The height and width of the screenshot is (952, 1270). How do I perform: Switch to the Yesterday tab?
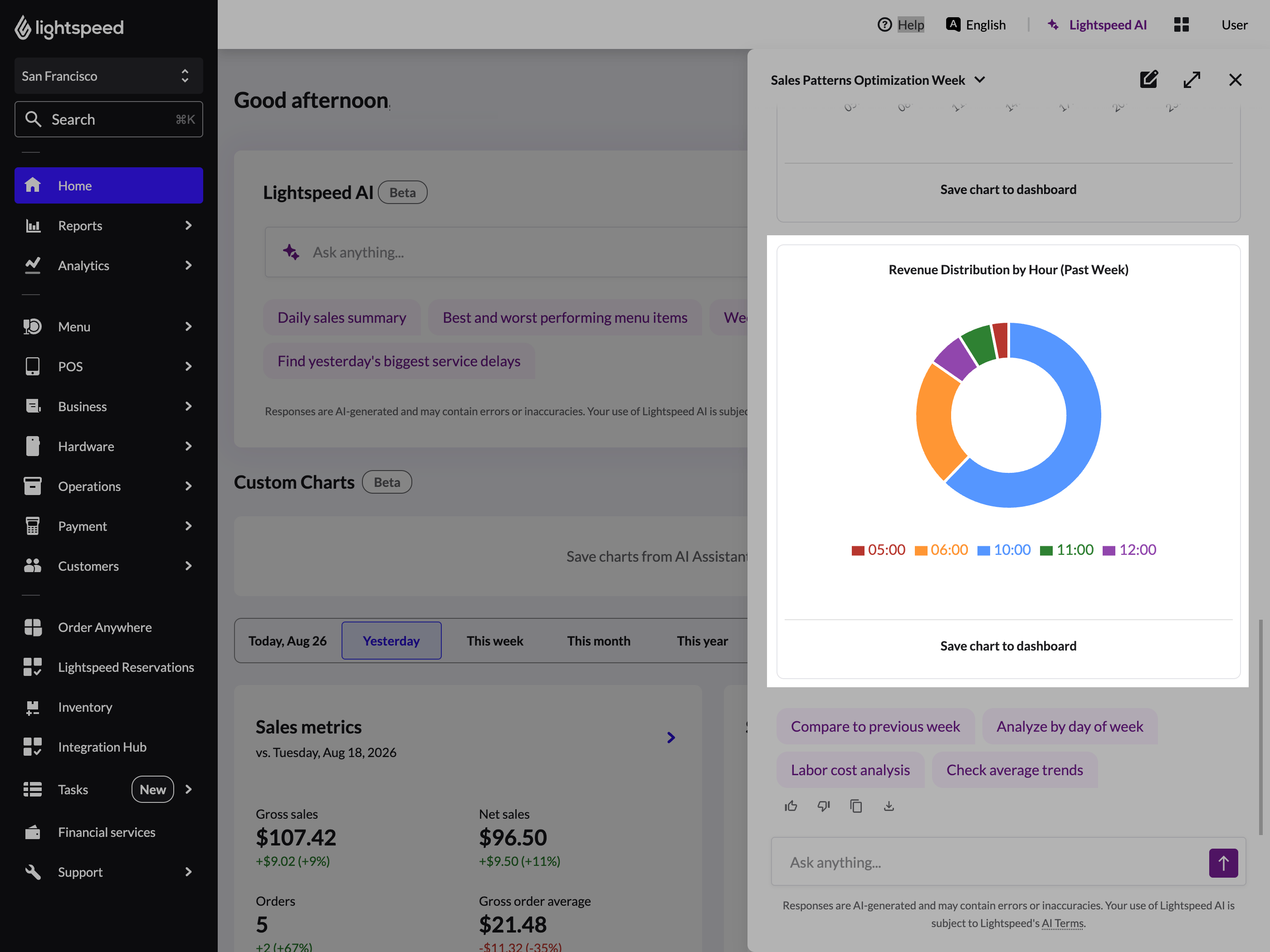click(x=391, y=641)
